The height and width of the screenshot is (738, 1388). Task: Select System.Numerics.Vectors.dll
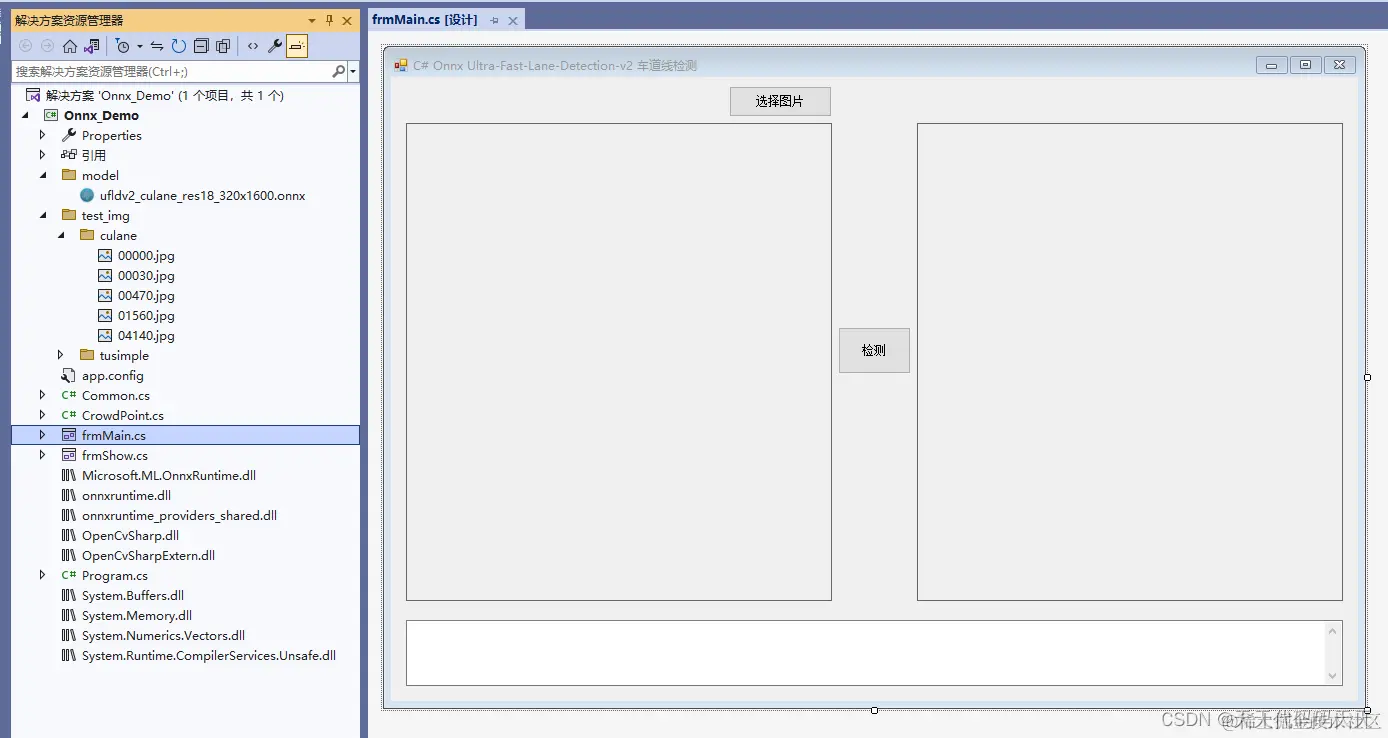pyautogui.click(x=164, y=636)
